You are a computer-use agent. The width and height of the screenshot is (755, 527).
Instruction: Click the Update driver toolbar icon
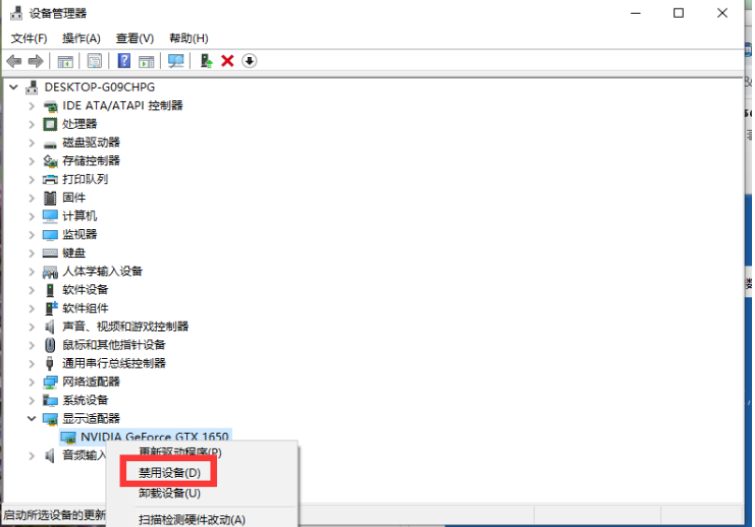pyautogui.click(x=206, y=61)
